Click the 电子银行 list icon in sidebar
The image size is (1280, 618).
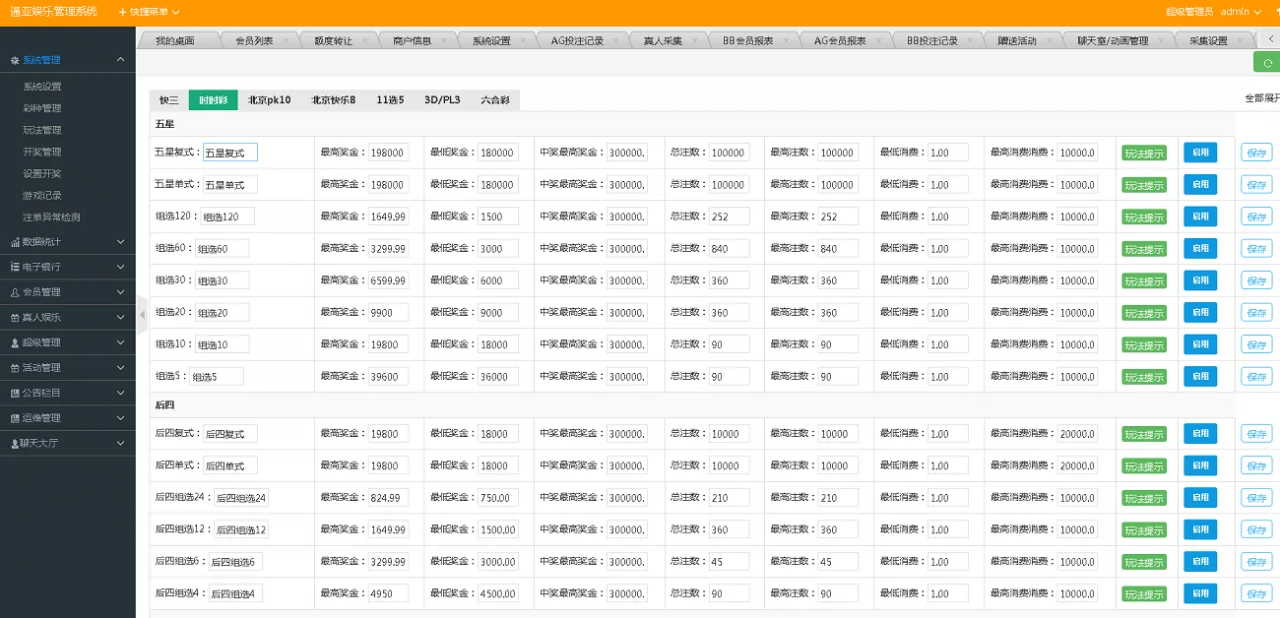coord(15,267)
